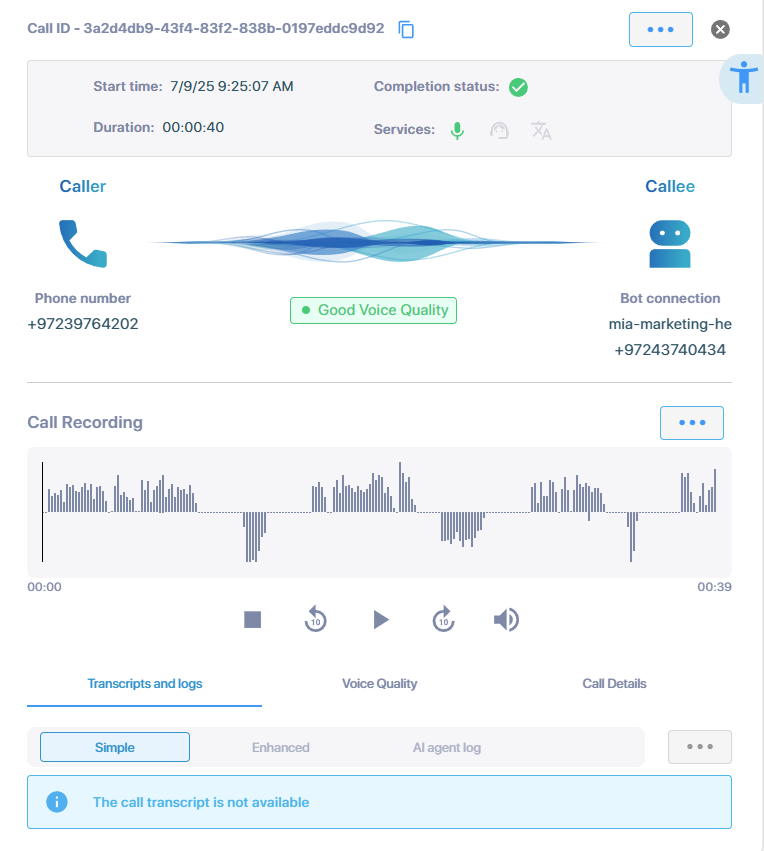The height and width of the screenshot is (851, 764).
Task: Click the translation service icon
Action: click(x=541, y=130)
